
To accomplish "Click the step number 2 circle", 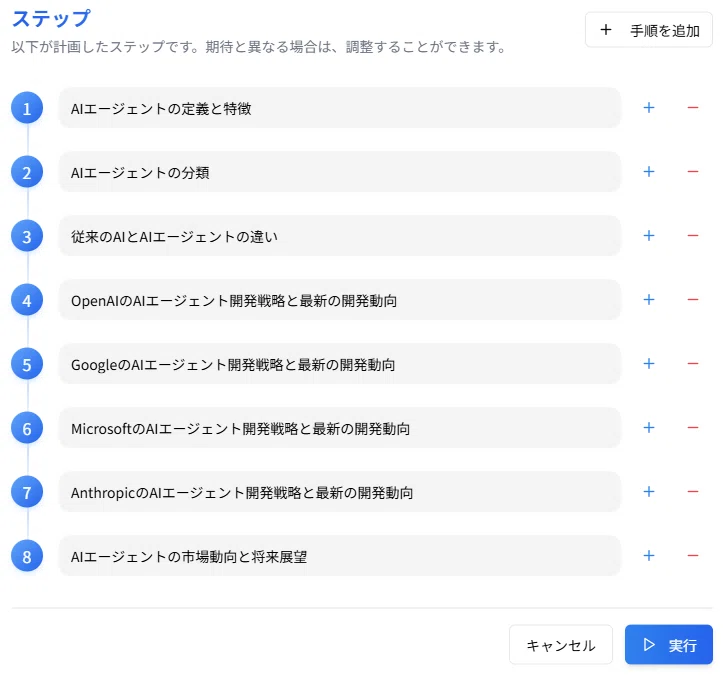I will [x=27, y=172].
